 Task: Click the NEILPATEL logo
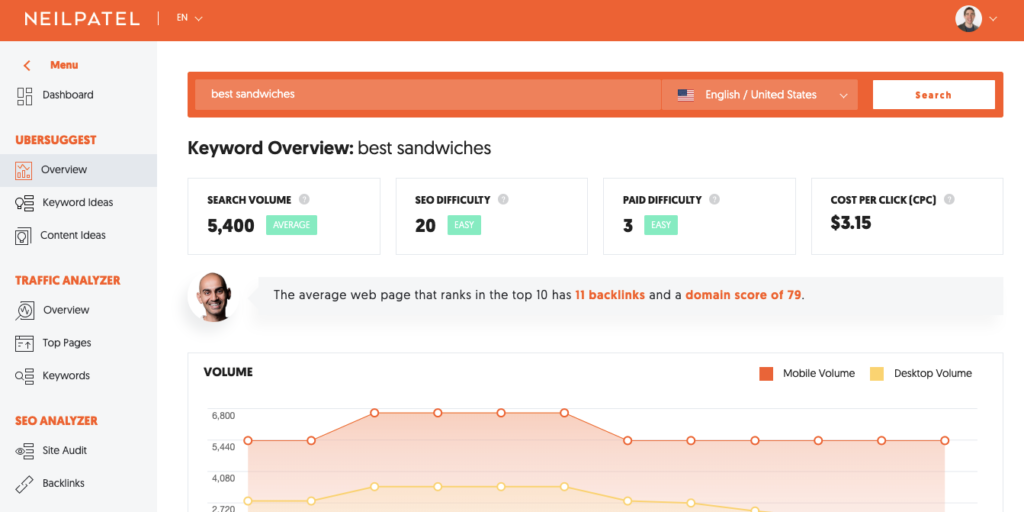(x=82, y=19)
